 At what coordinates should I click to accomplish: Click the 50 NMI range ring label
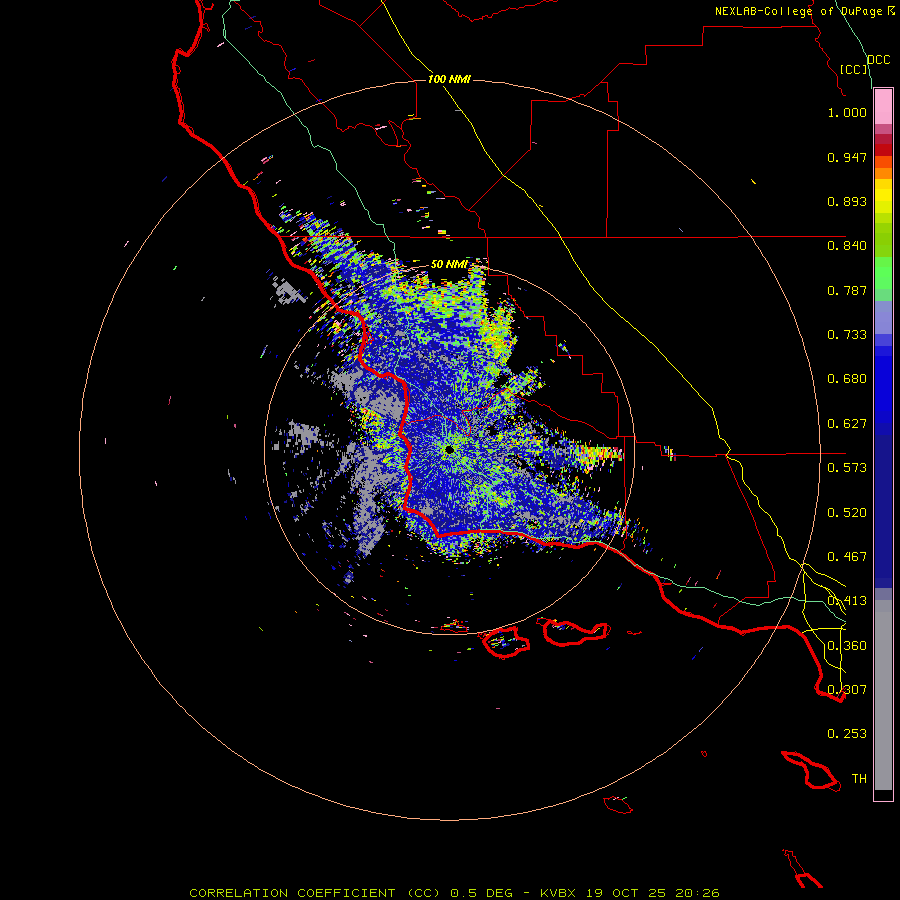click(449, 265)
